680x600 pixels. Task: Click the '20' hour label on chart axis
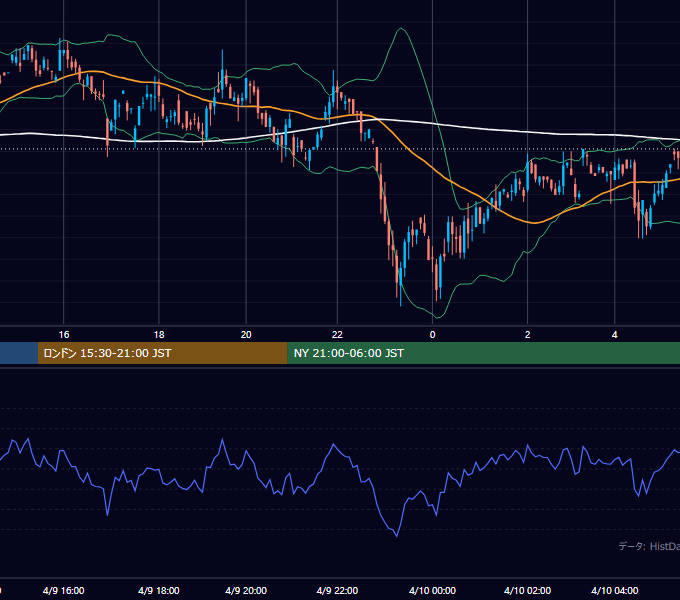click(x=246, y=334)
